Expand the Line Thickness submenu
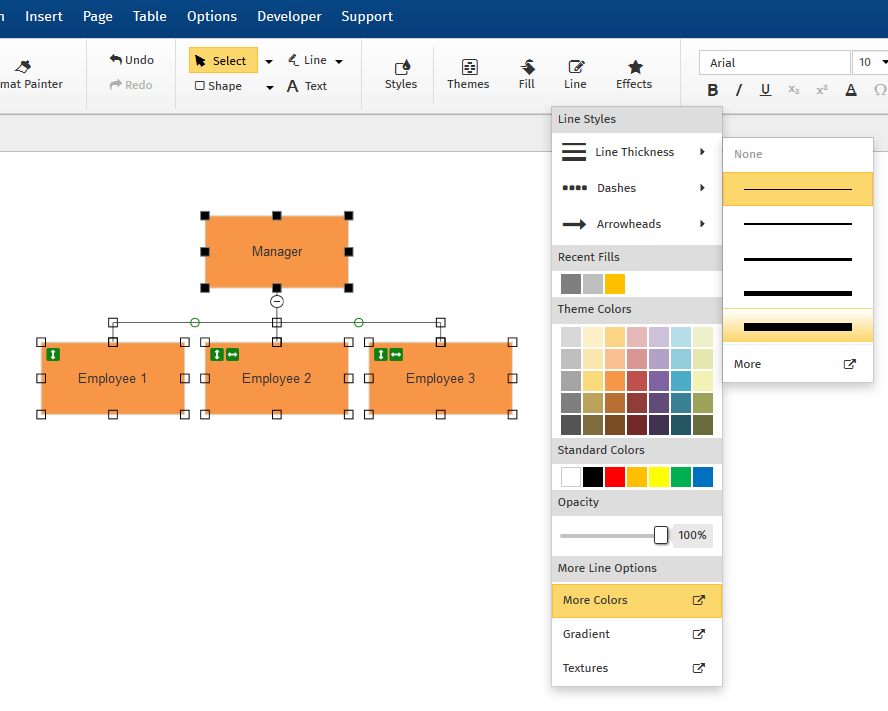888x711 pixels. tap(636, 152)
